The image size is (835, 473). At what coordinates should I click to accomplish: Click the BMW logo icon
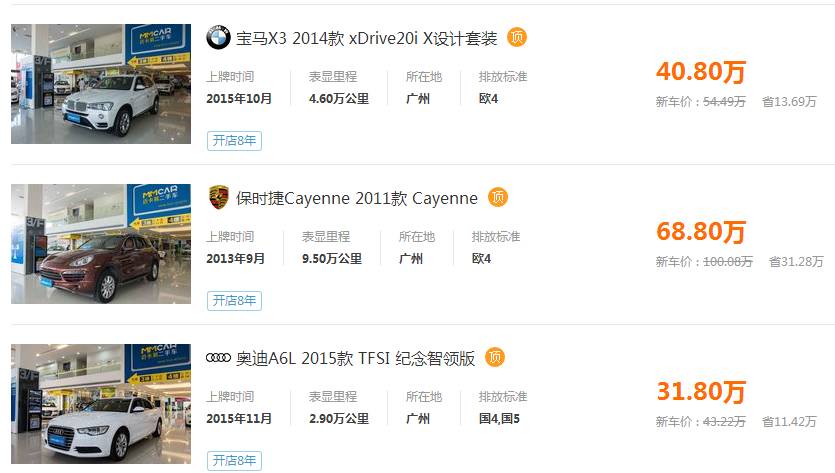218,38
